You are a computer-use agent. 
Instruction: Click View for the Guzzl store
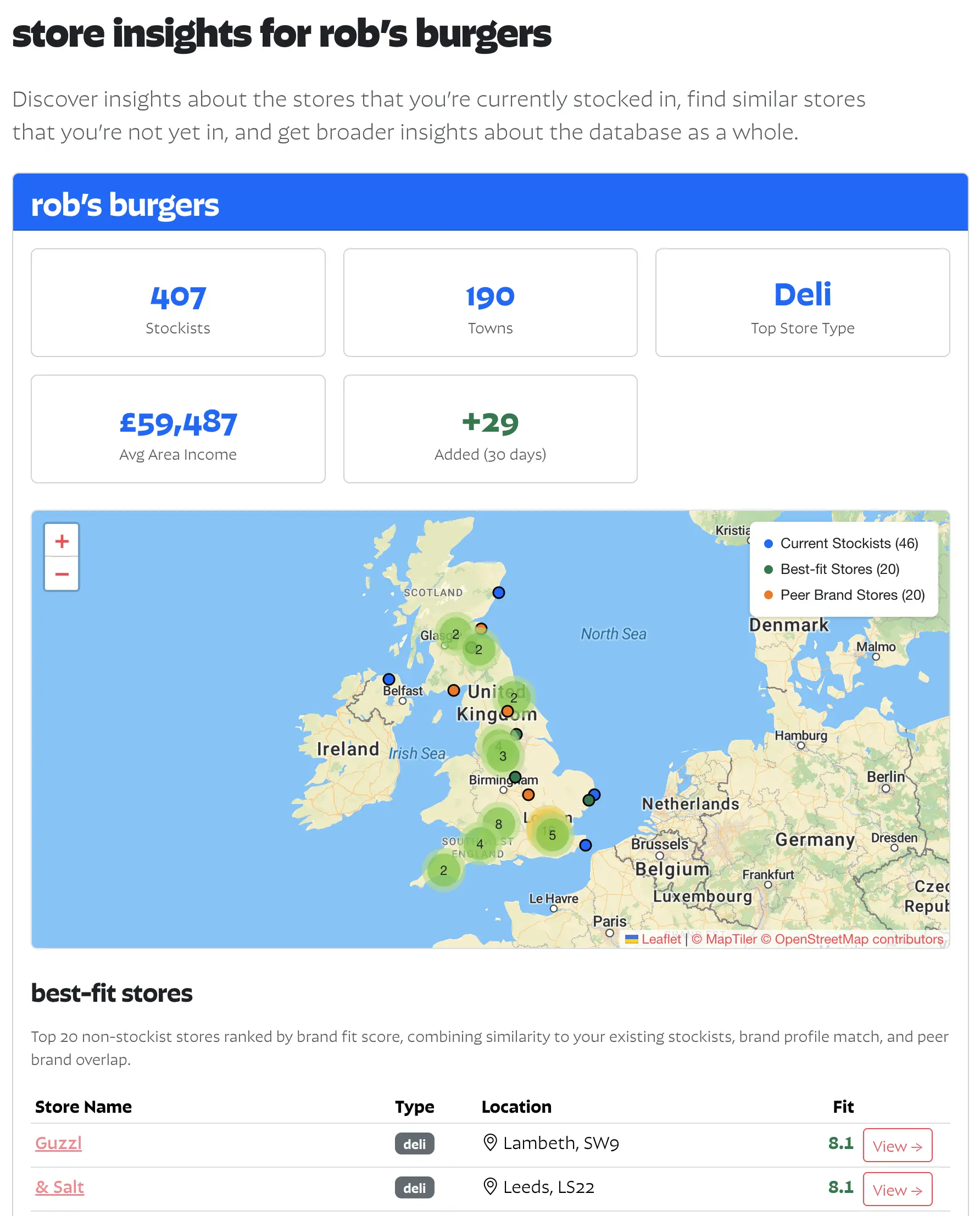898,1146
